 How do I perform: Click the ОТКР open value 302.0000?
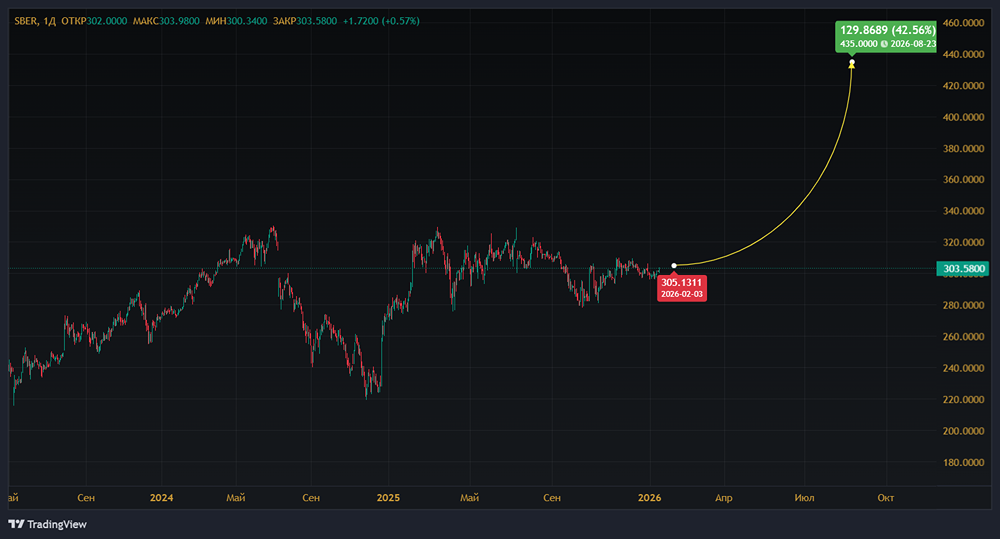[107, 21]
